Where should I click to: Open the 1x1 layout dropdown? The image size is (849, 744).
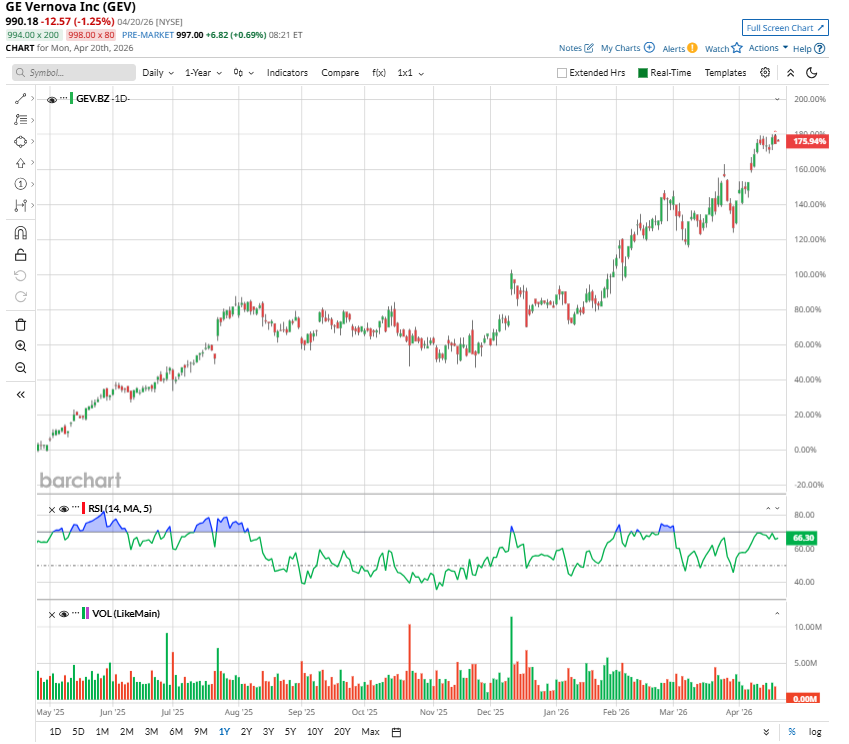point(410,73)
